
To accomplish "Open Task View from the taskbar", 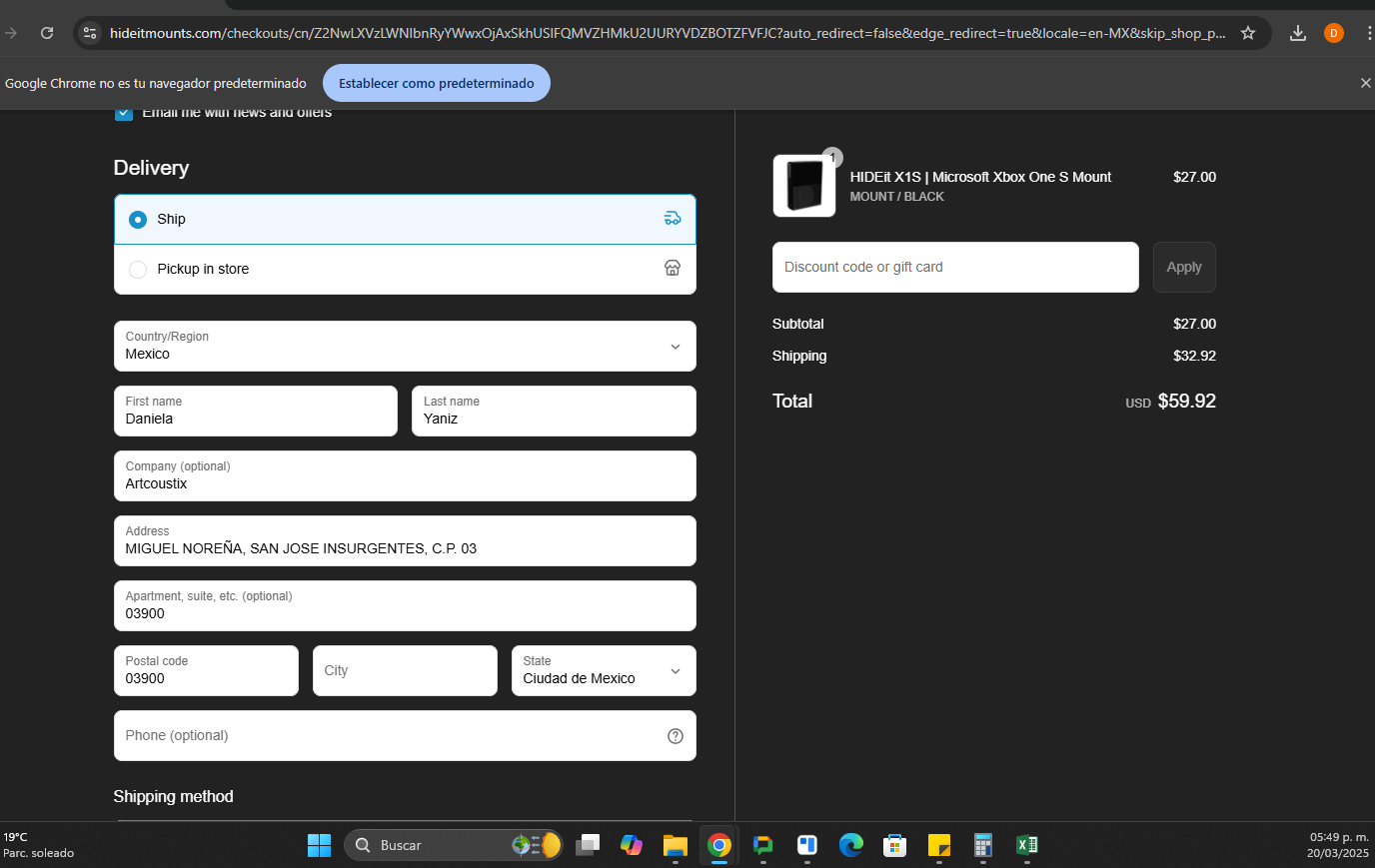I will click(588, 845).
